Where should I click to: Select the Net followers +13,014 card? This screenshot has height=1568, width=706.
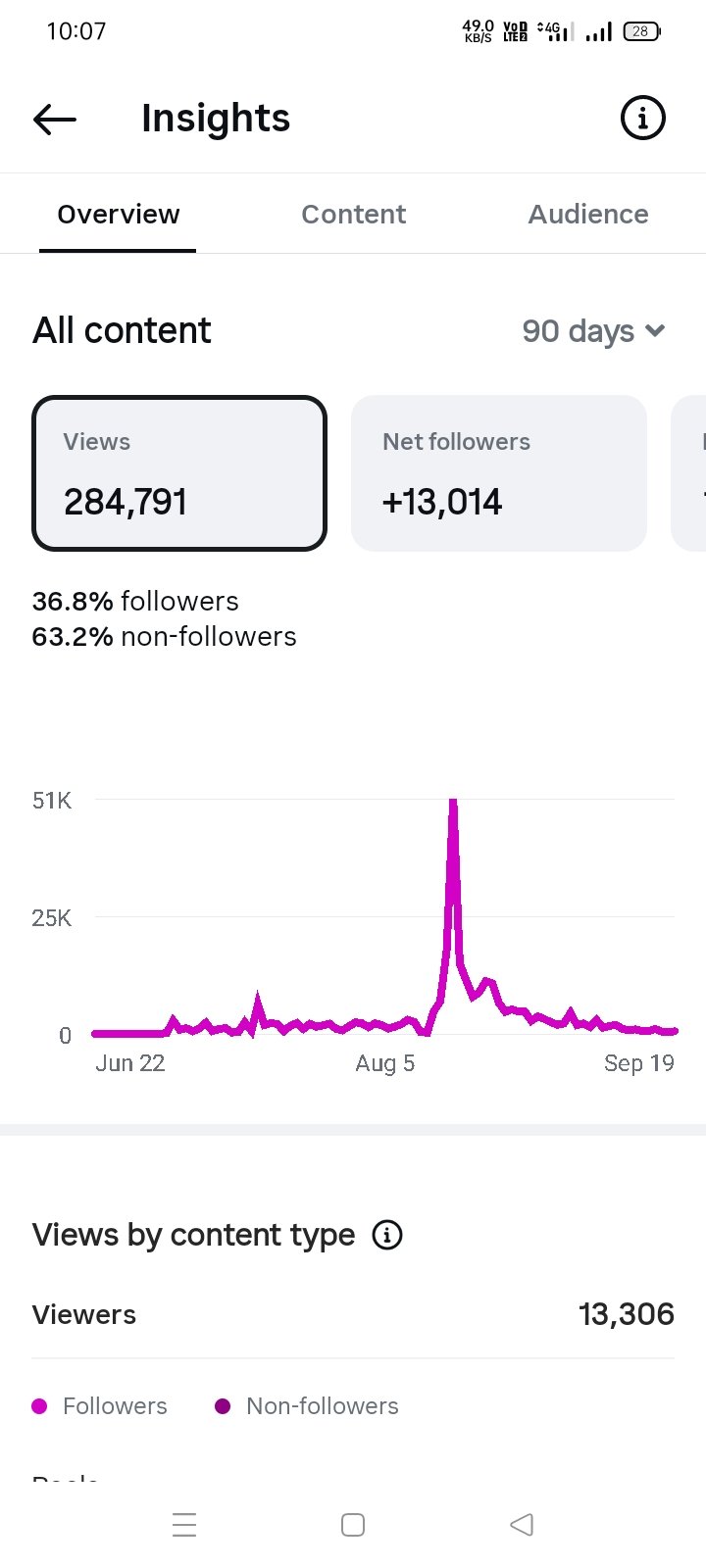(x=499, y=473)
